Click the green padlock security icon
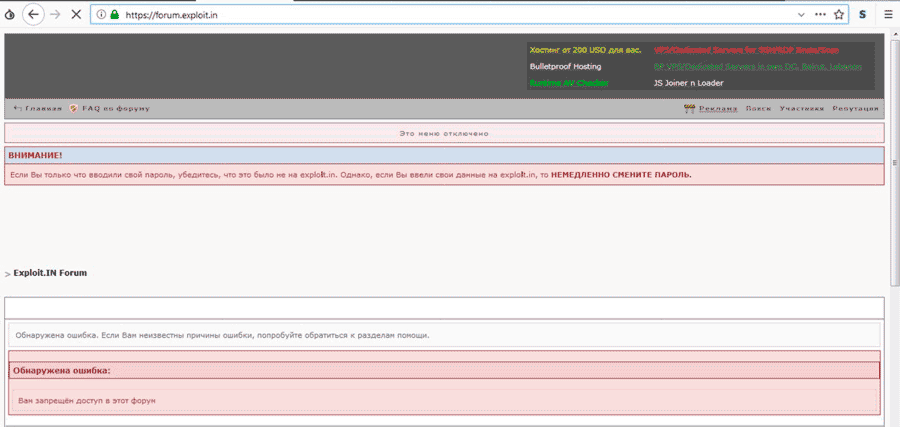This screenshot has height=427, width=900. point(114,15)
